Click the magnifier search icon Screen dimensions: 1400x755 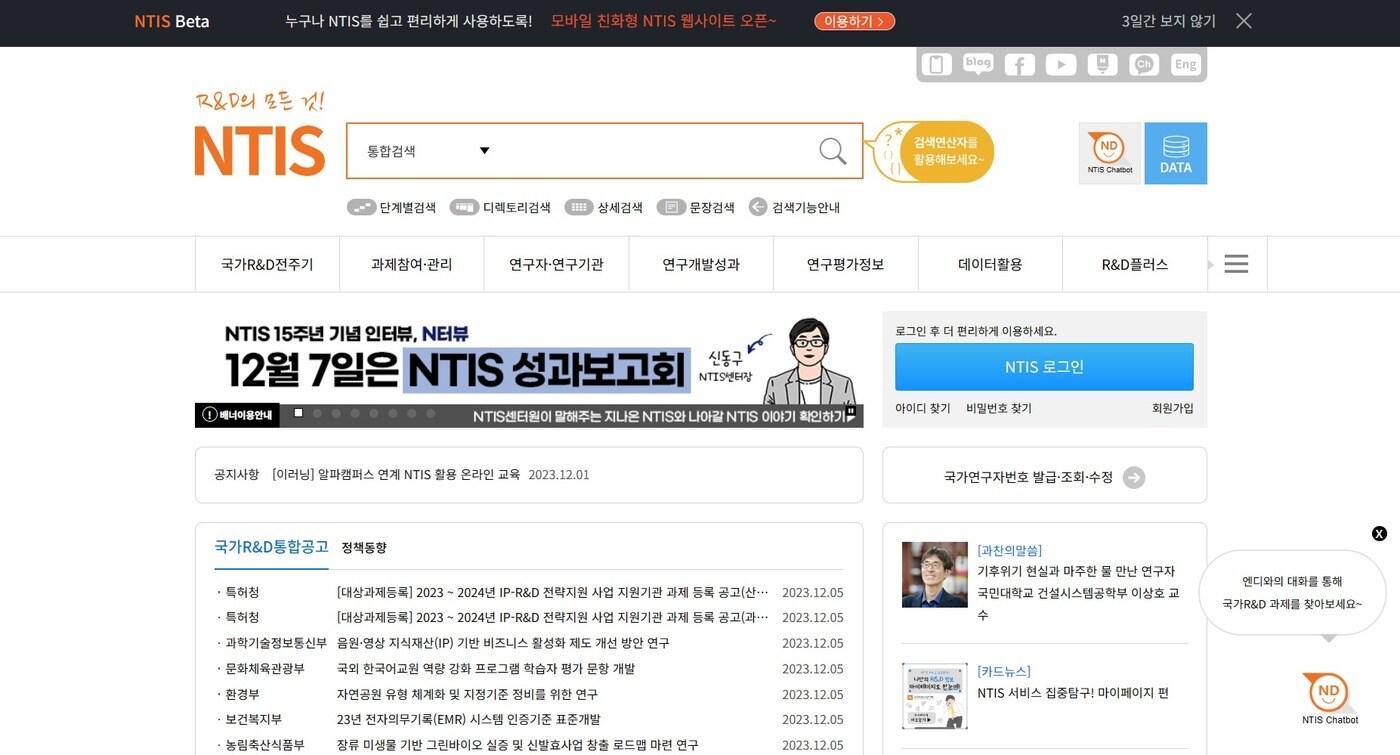click(832, 151)
